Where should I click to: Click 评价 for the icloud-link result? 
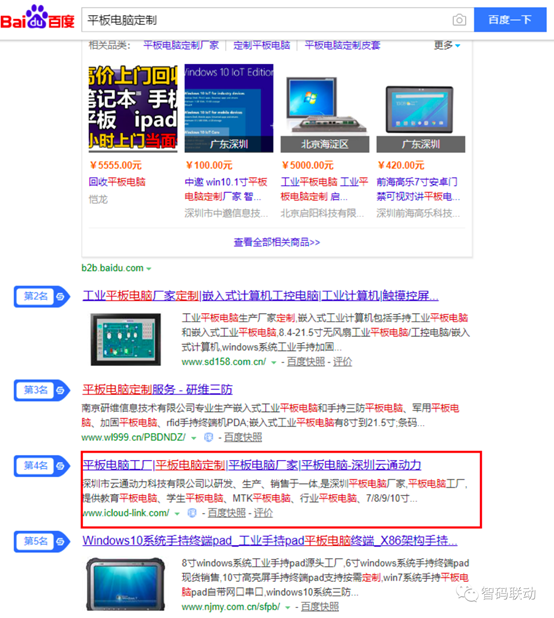click(263, 513)
